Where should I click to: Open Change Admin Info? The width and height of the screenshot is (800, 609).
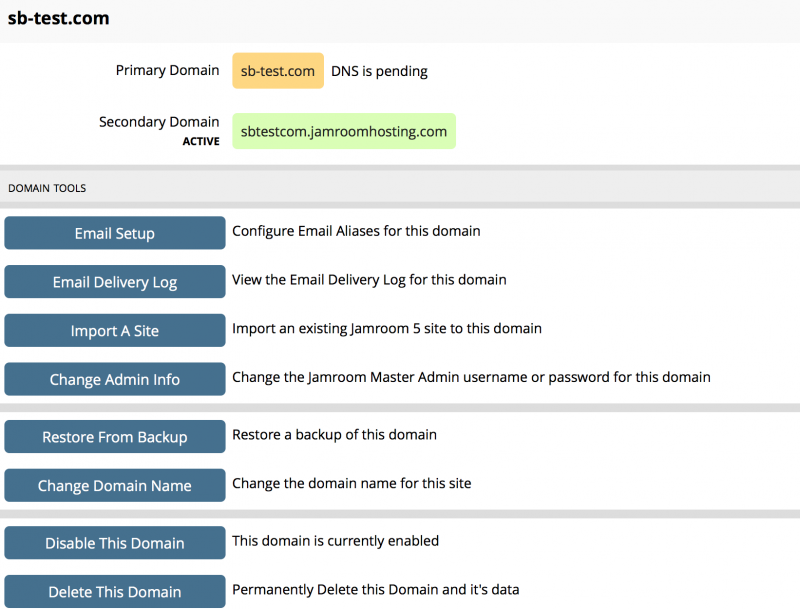(x=115, y=379)
